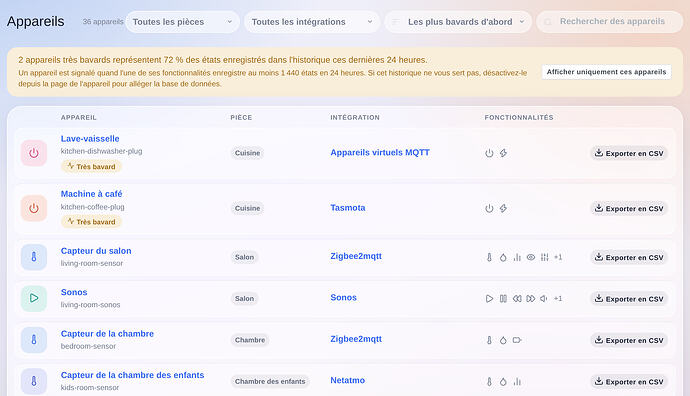
Task: Click the power feature icon in Machine à café row
Action: click(489, 208)
